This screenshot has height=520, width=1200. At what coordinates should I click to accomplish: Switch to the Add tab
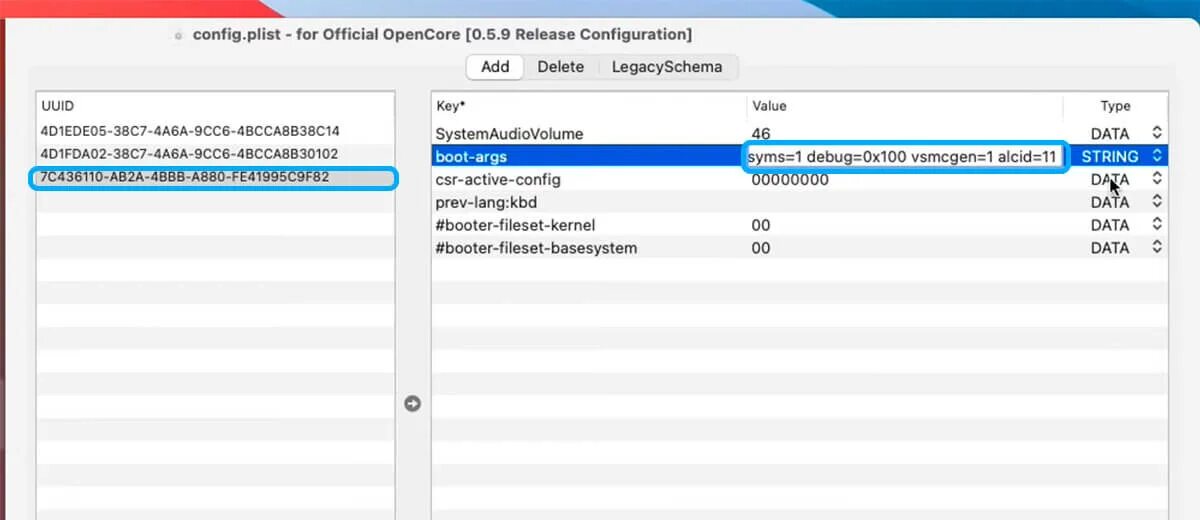point(495,67)
